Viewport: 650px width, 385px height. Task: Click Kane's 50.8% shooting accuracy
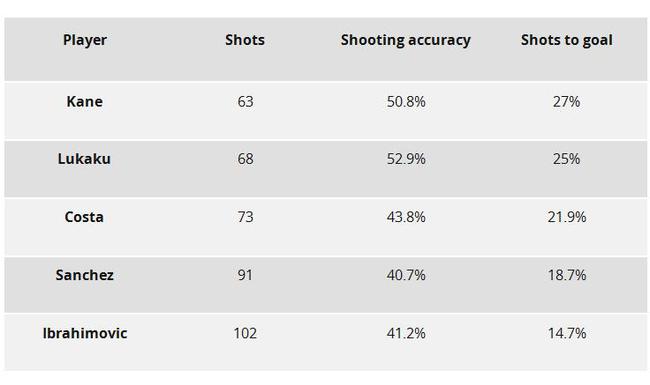coord(406,102)
